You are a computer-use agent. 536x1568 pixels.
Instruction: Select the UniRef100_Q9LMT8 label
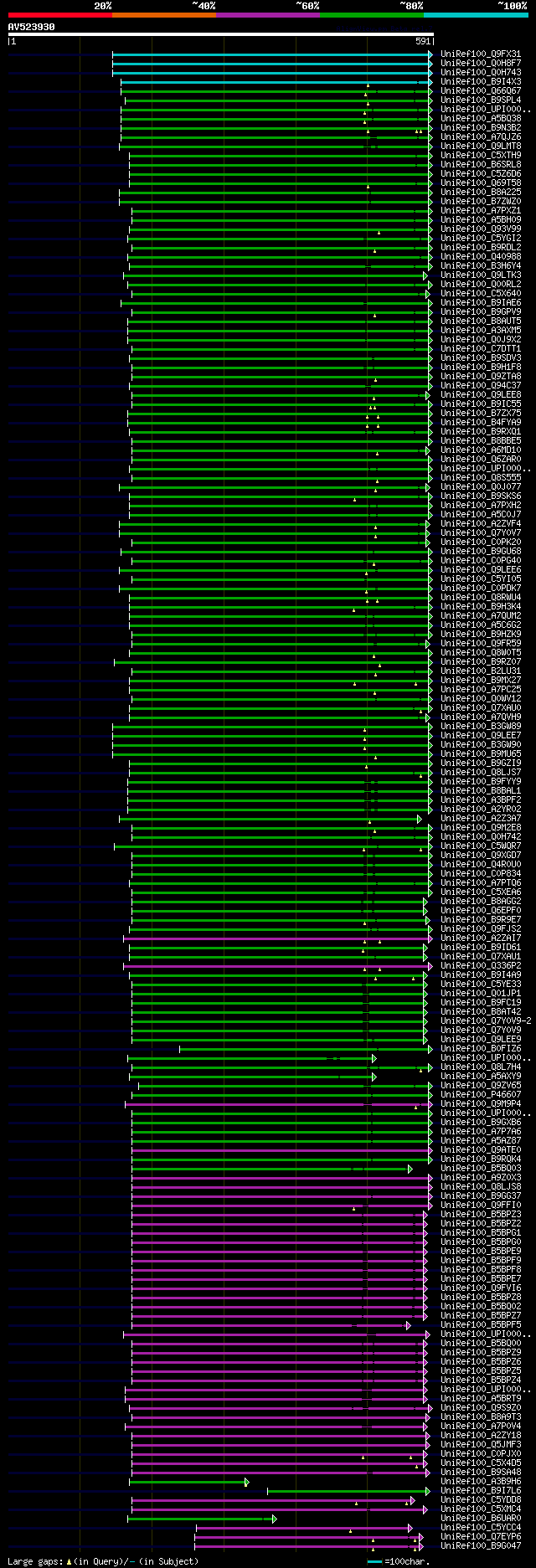pos(481,146)
